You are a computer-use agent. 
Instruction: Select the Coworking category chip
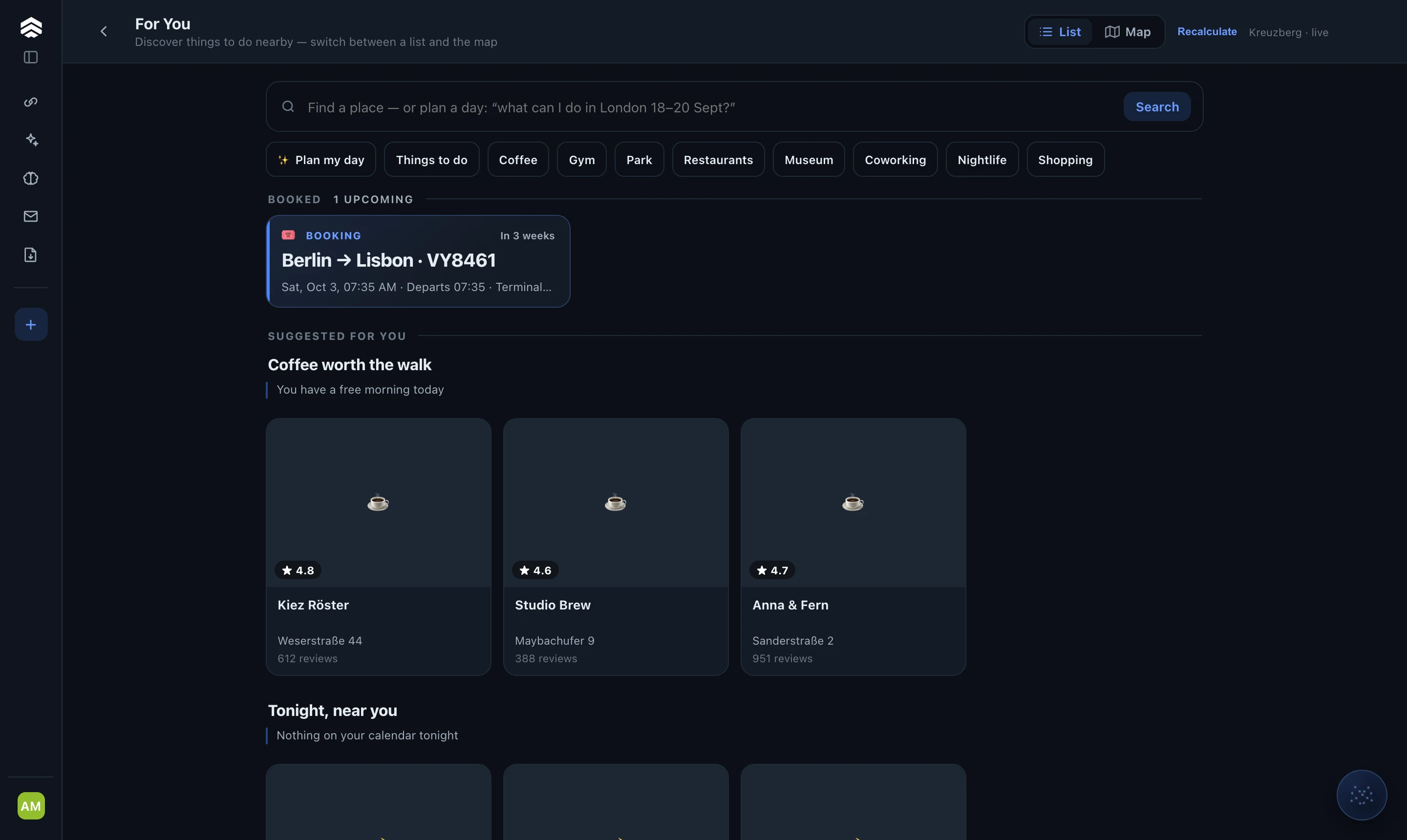895,160
